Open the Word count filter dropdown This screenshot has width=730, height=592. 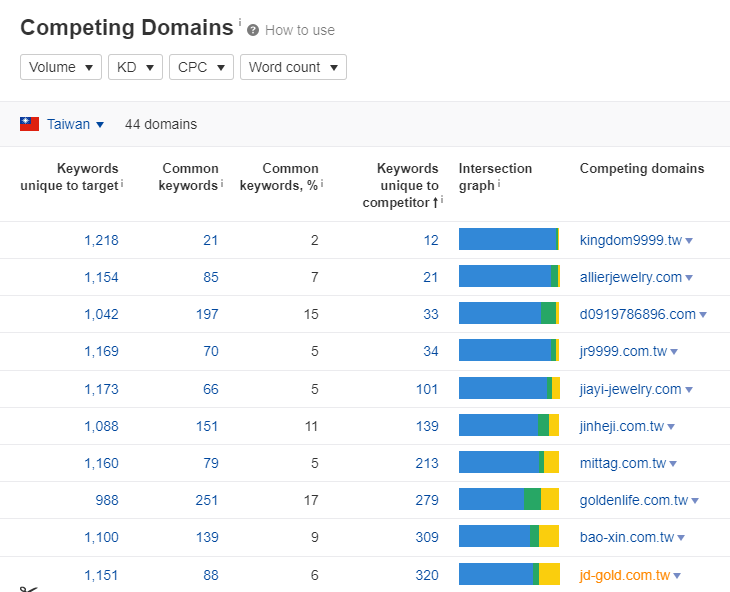293,67
